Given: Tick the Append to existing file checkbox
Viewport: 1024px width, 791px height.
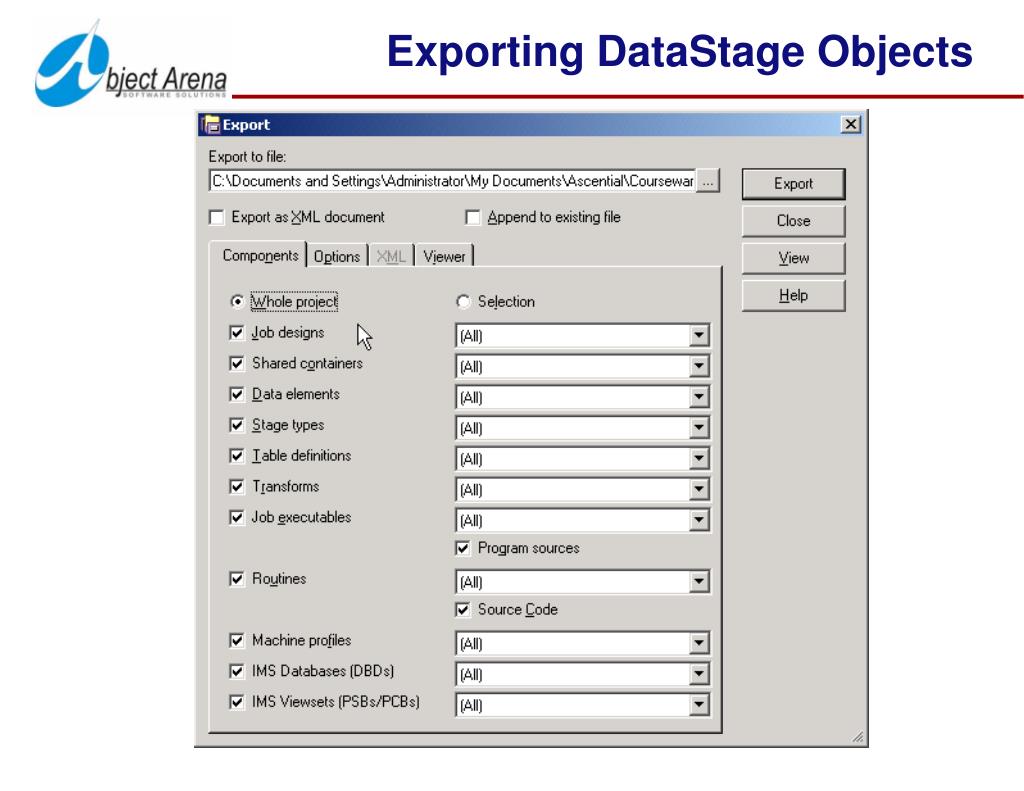Looking at the screenshot, I should (x=472, y=218).
